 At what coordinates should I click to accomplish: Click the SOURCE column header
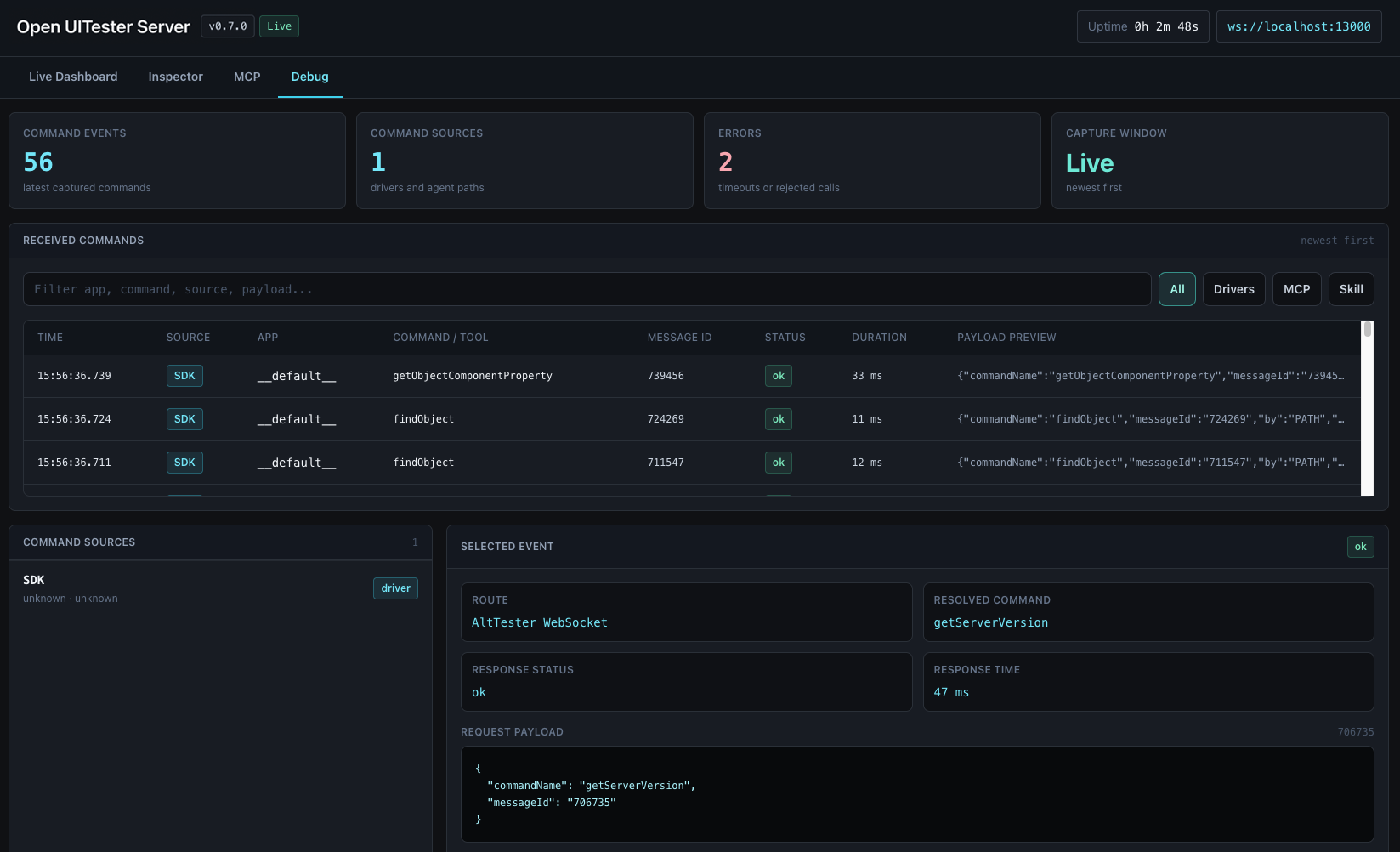tap(188, 338)
